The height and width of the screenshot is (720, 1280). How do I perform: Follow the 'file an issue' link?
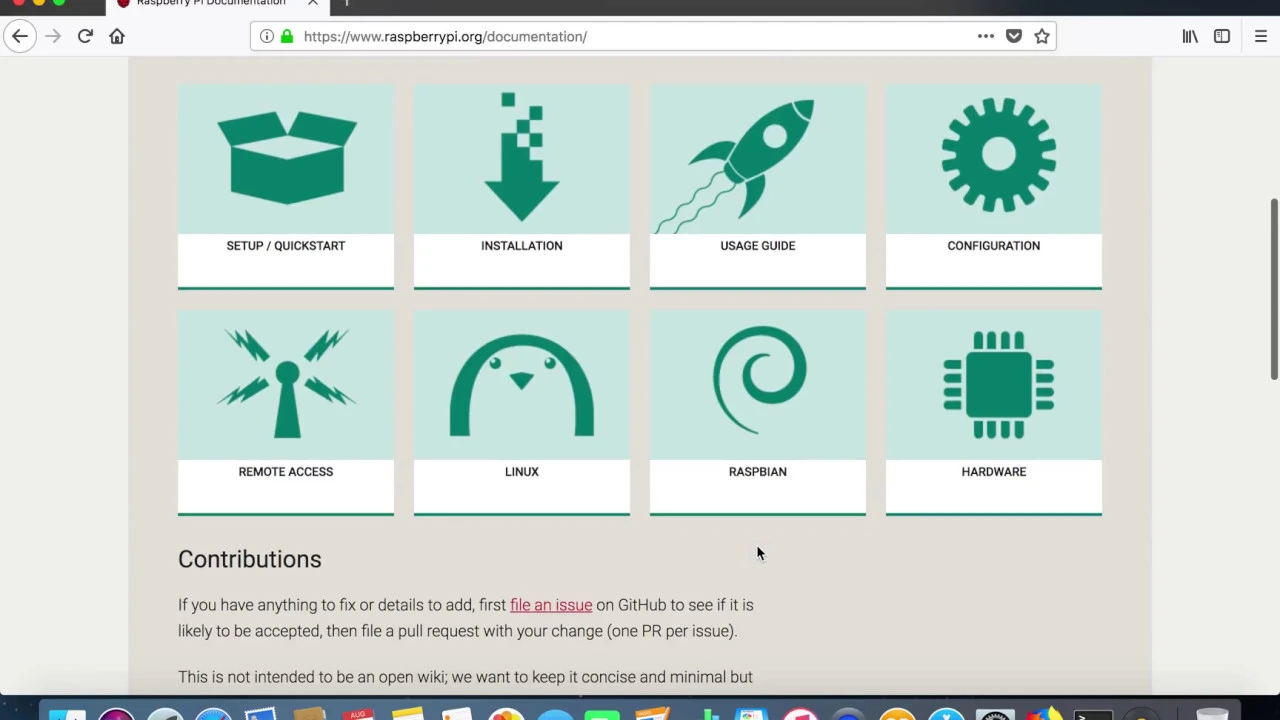(x=551, y=605)
